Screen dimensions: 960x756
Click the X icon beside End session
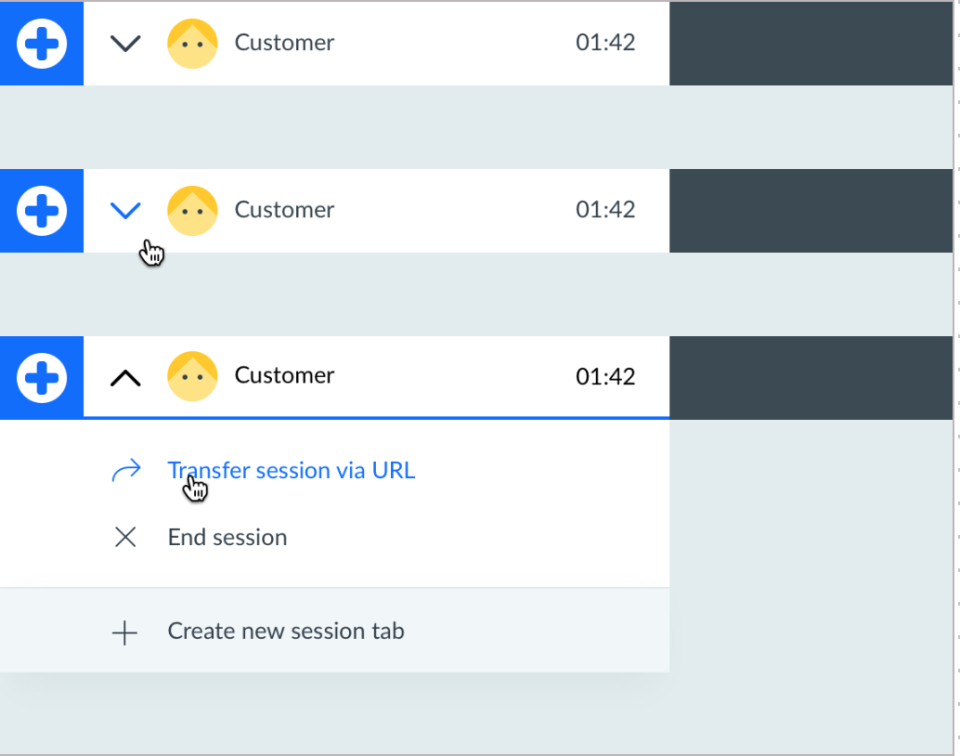(x=125, y=538)
